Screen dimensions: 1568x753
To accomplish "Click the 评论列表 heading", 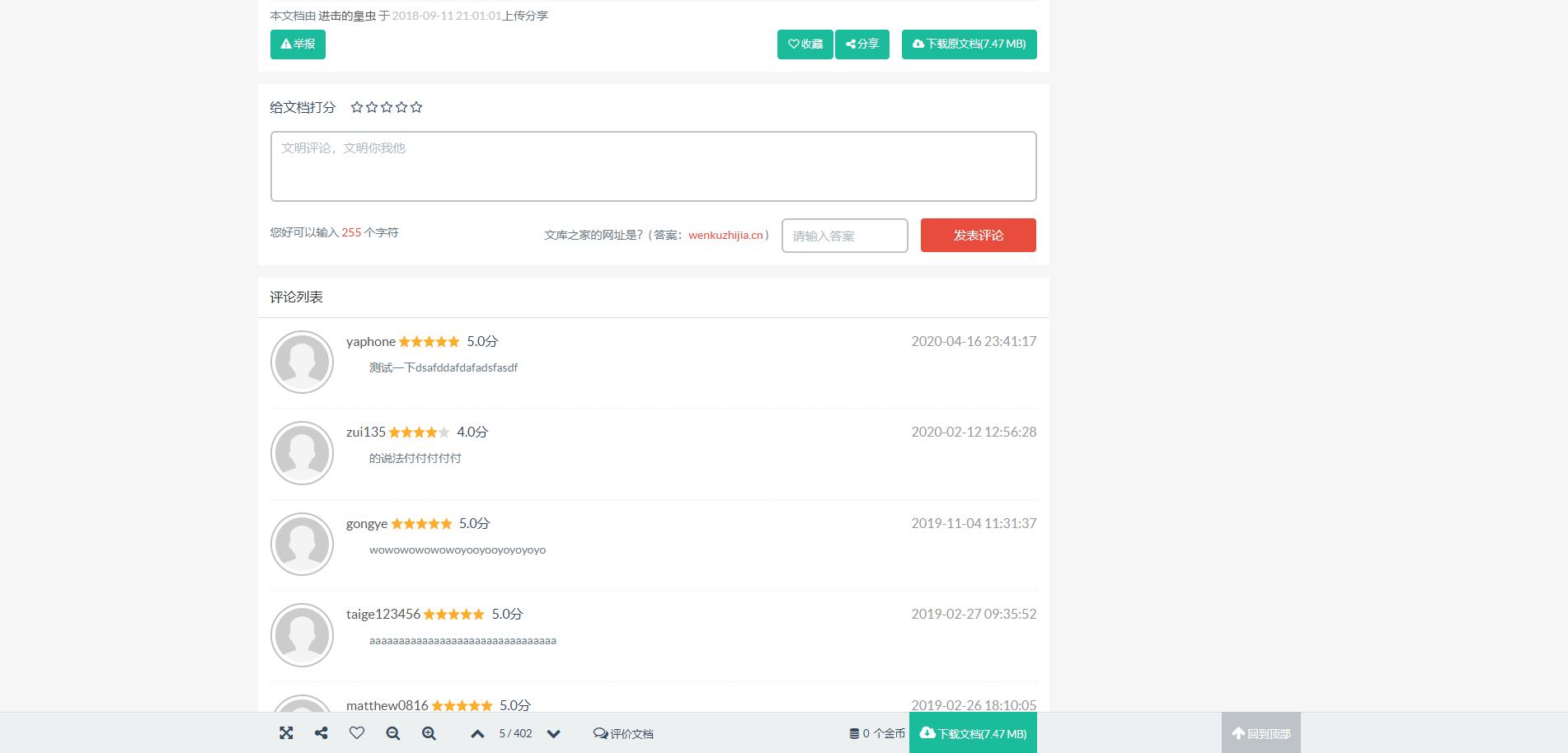I will pyautogui.click(x=296, y=297).
